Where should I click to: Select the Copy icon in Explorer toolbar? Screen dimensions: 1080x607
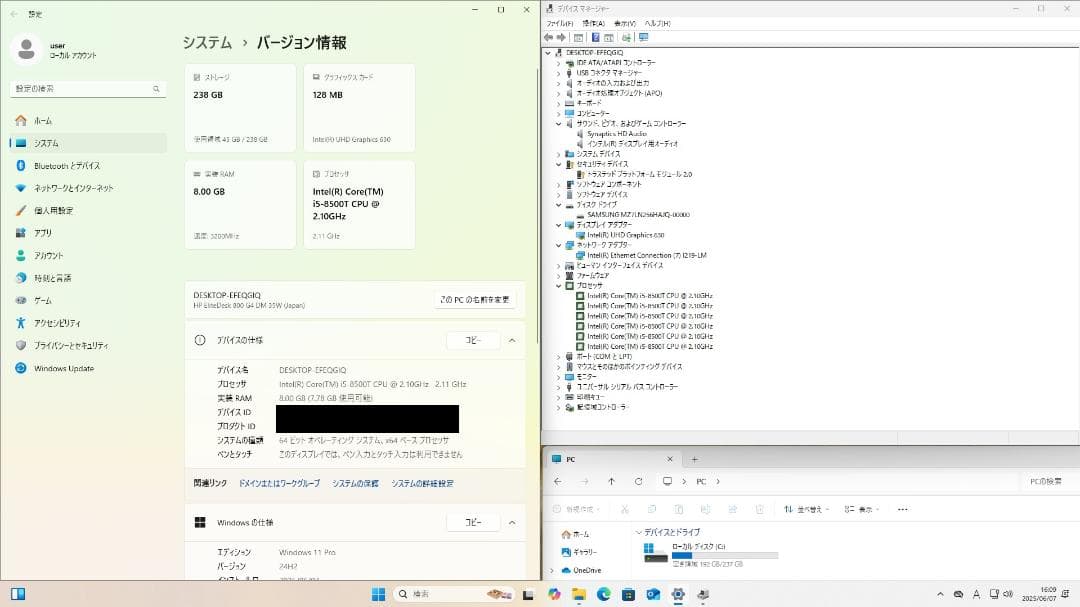pos(652,508)
